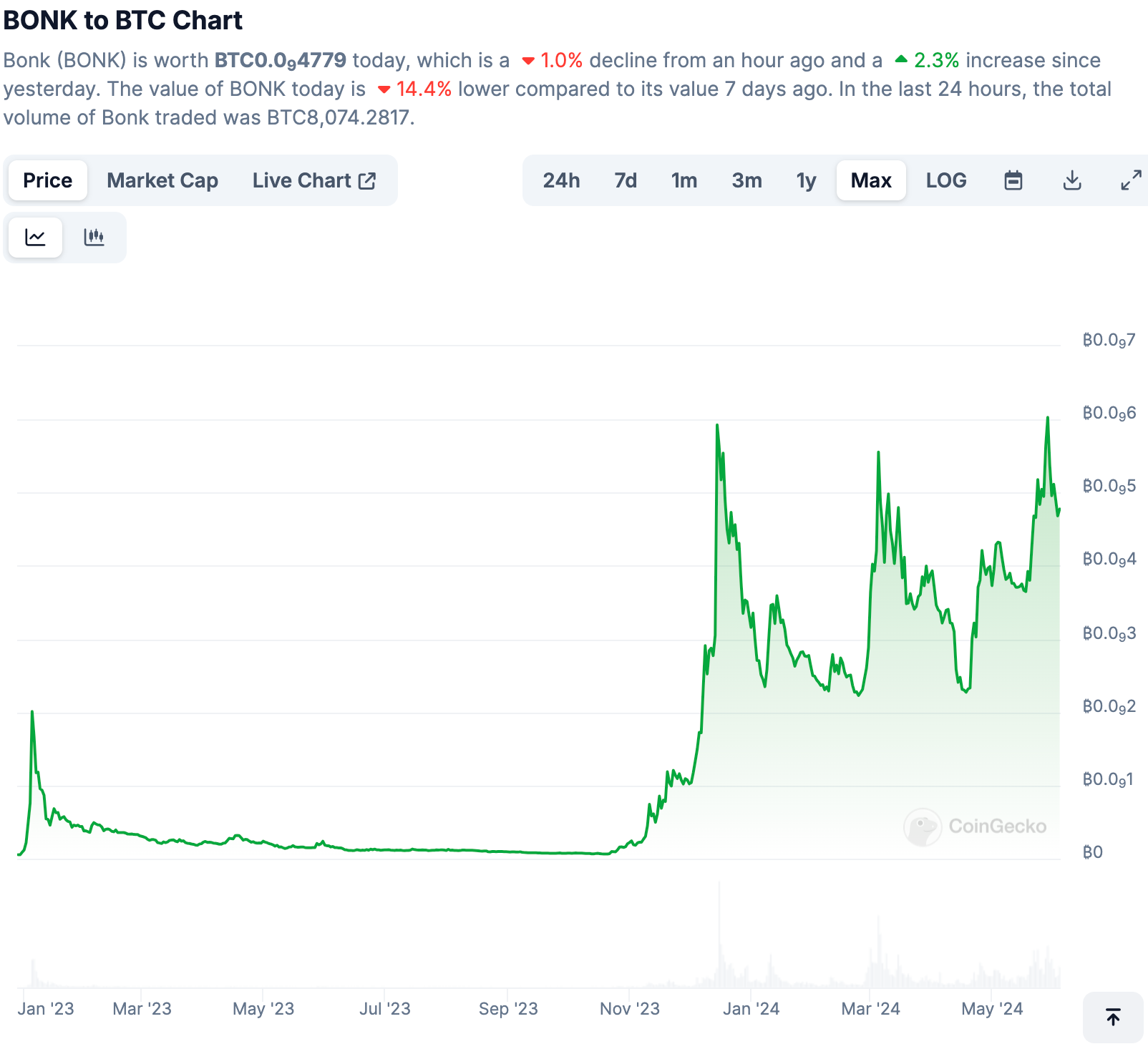This screenshot has width=1148, height=1049.
Task: Click the ₿0.0₉3 y-axis label
Action: [x=1109, y=634]
